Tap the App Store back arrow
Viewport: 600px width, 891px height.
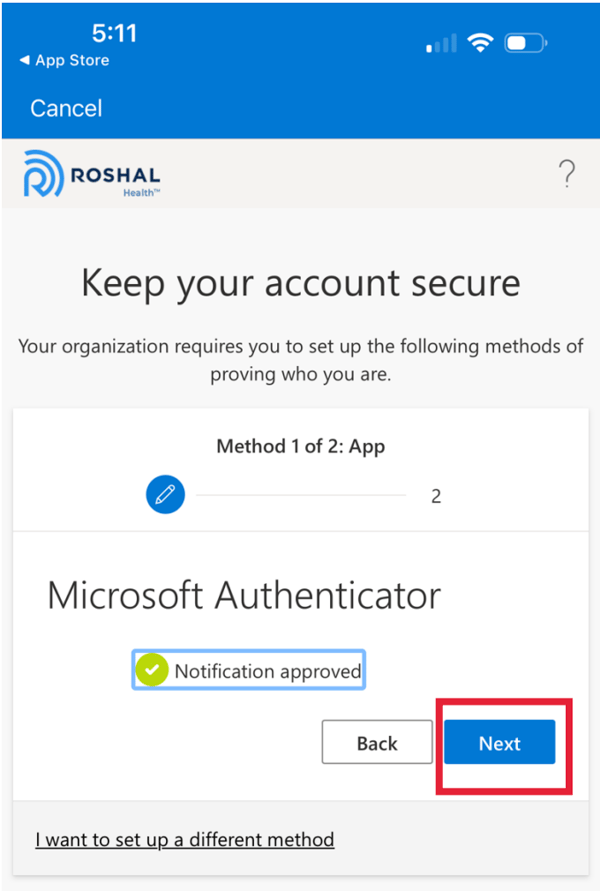tap(25, 60)
